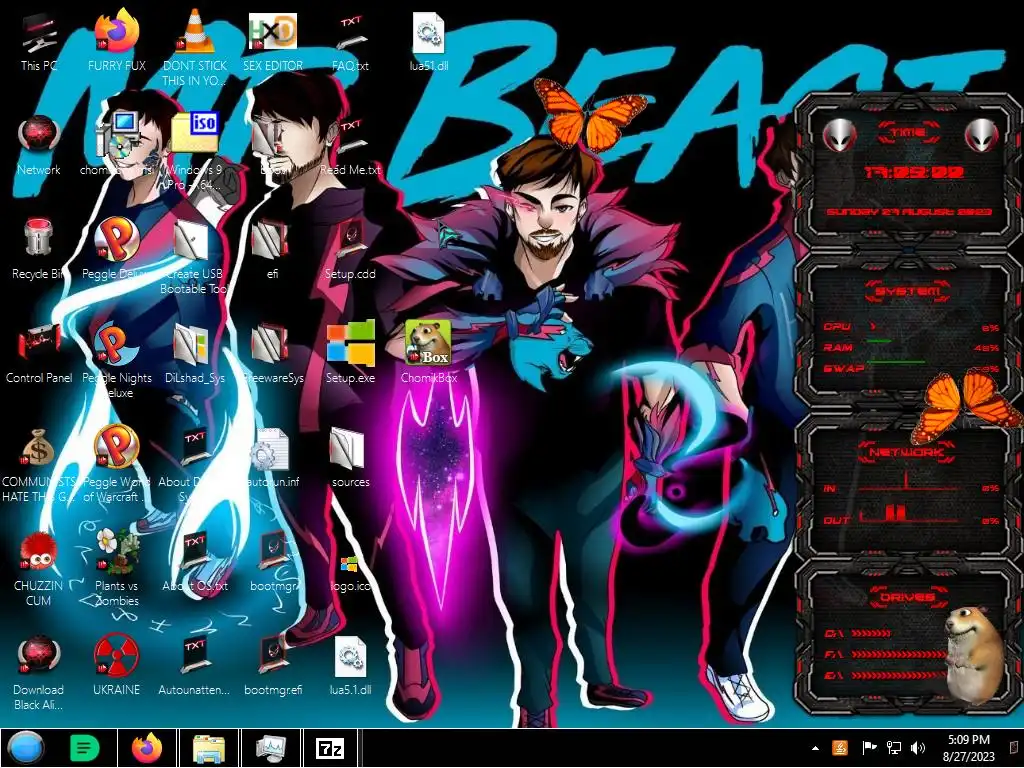Click the hamster desktop pet
Screen dimensions: 1024x768
[x=974, y=654]
